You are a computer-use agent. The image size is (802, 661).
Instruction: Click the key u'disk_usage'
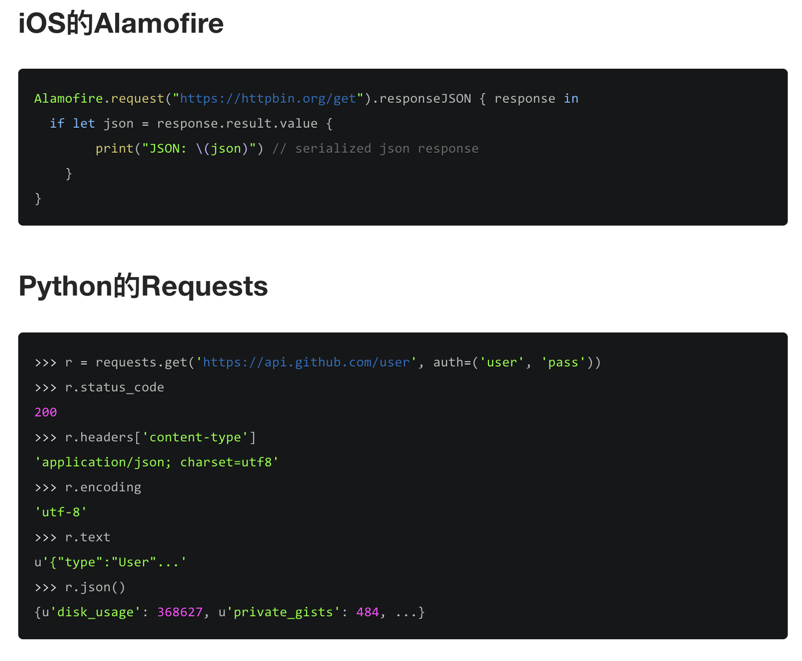tap(91, 612)
